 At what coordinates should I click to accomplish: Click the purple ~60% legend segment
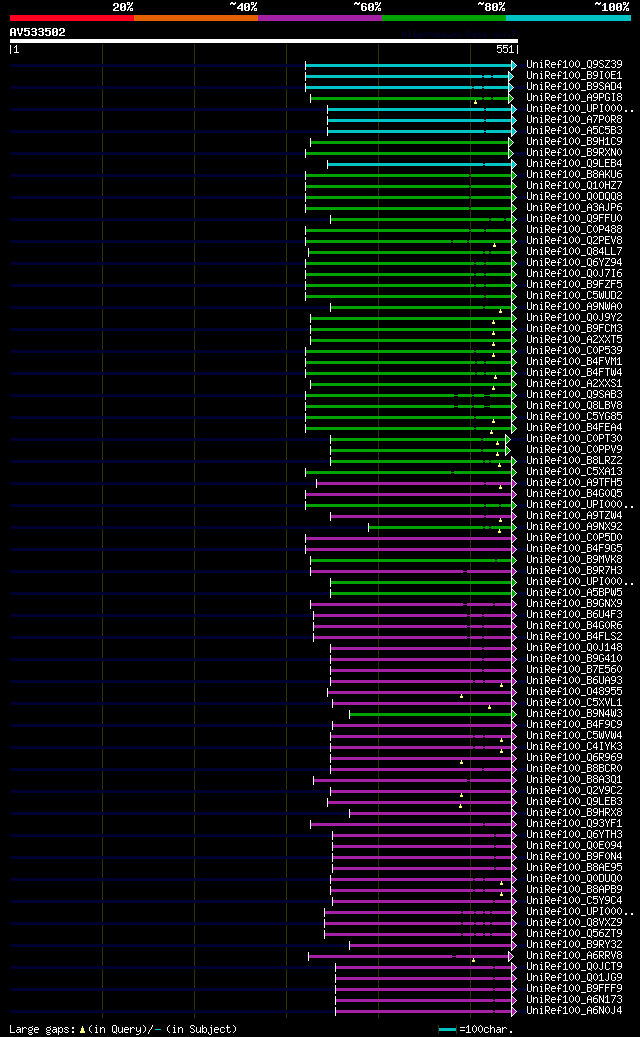tap(320, 18)
